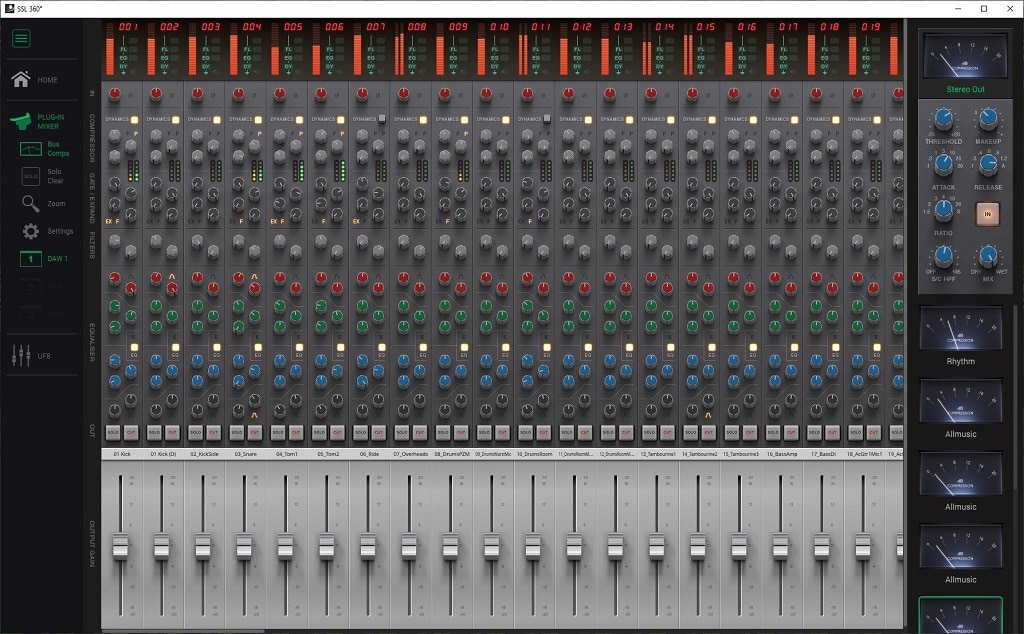This screenshot has width=1024, height=634.
Task: Toggle the bus compressor IN button
Action: tap(987, 214)
